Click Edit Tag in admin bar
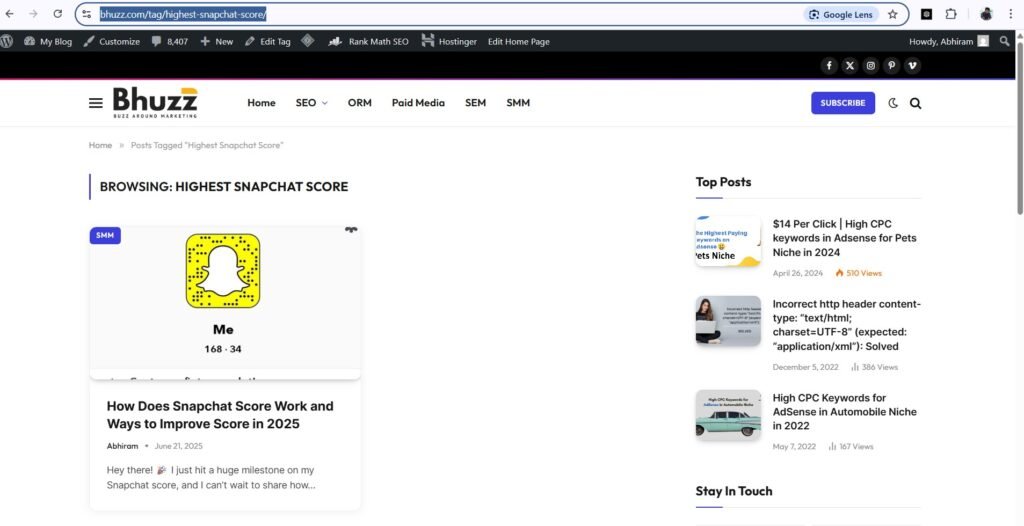Screen dimensions: 1024x526 268,41
